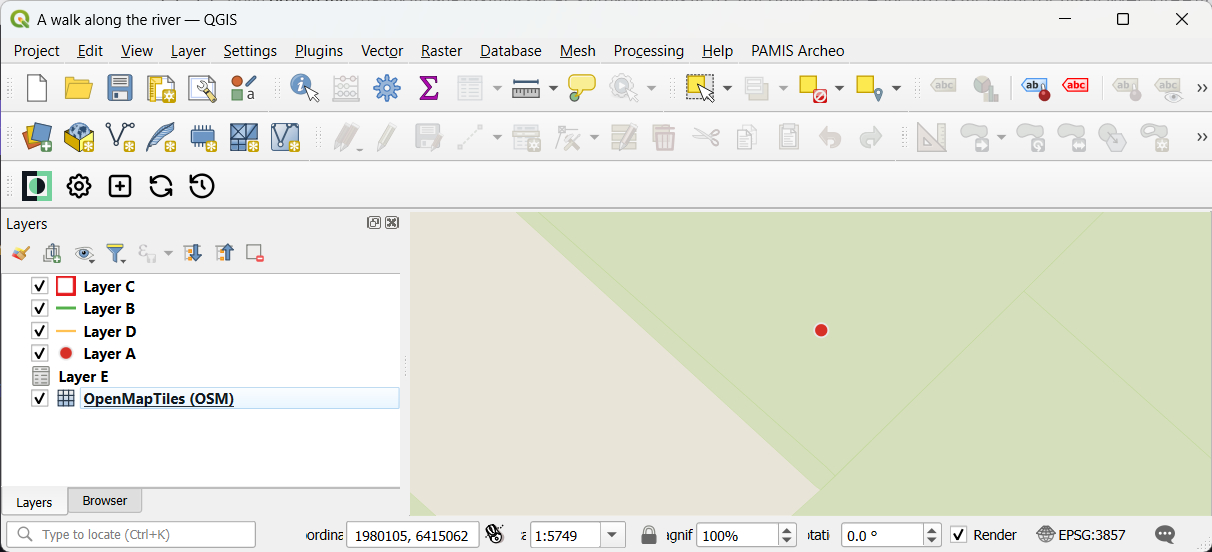
Task: Open the Project menu
Action: pyautogui.click(x=37, y=50)
